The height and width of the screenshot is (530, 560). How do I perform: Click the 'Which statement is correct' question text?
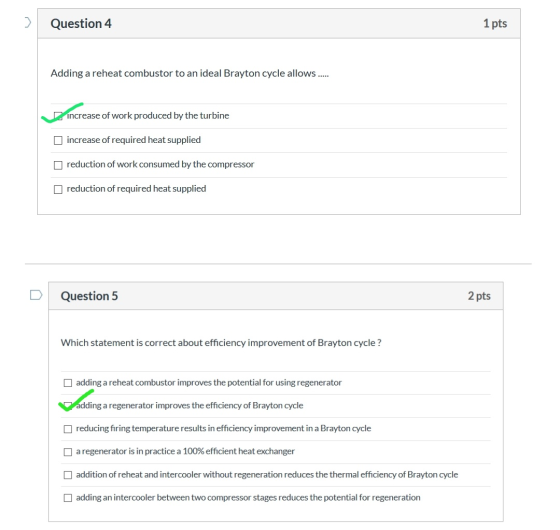click(221, 343)
